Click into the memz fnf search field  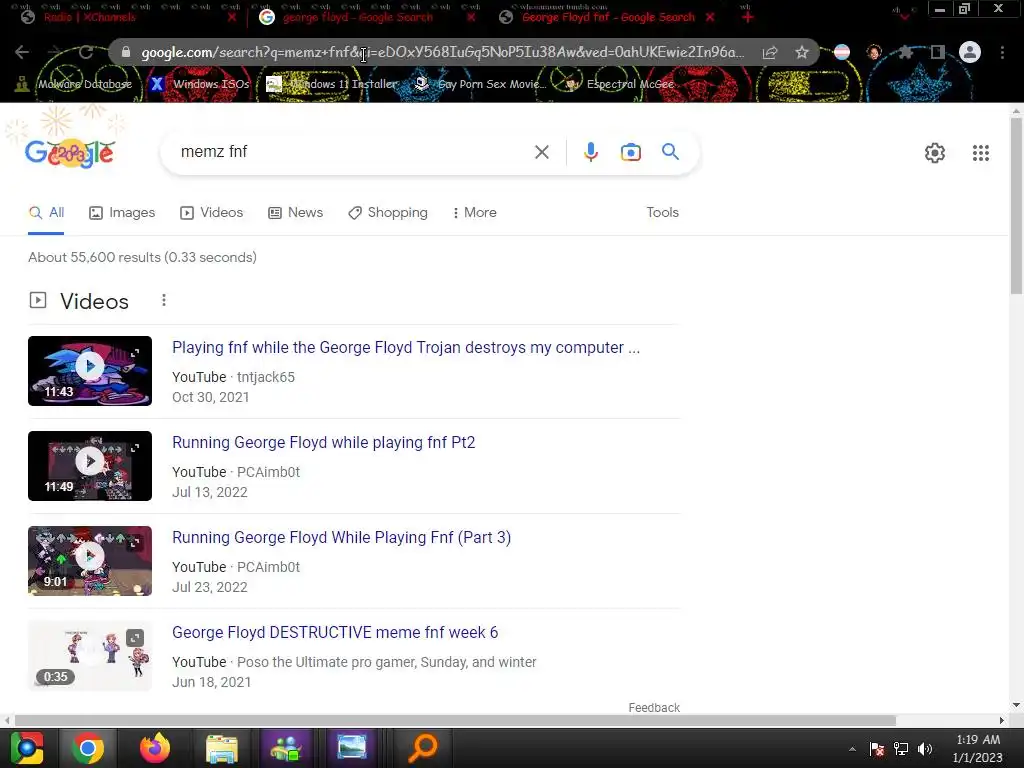click(349, 152)
